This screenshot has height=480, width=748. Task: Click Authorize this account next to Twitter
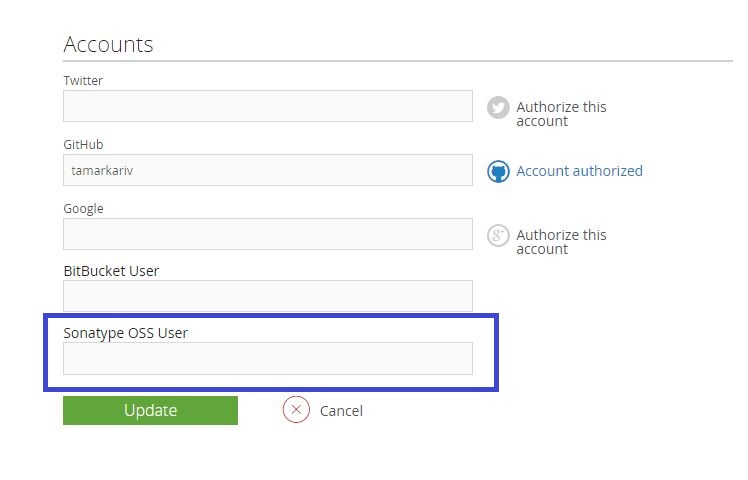pos(560,113)
